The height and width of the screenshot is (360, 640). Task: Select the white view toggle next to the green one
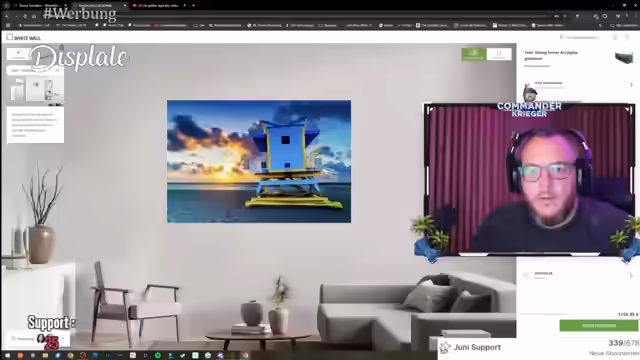[499, 54]
